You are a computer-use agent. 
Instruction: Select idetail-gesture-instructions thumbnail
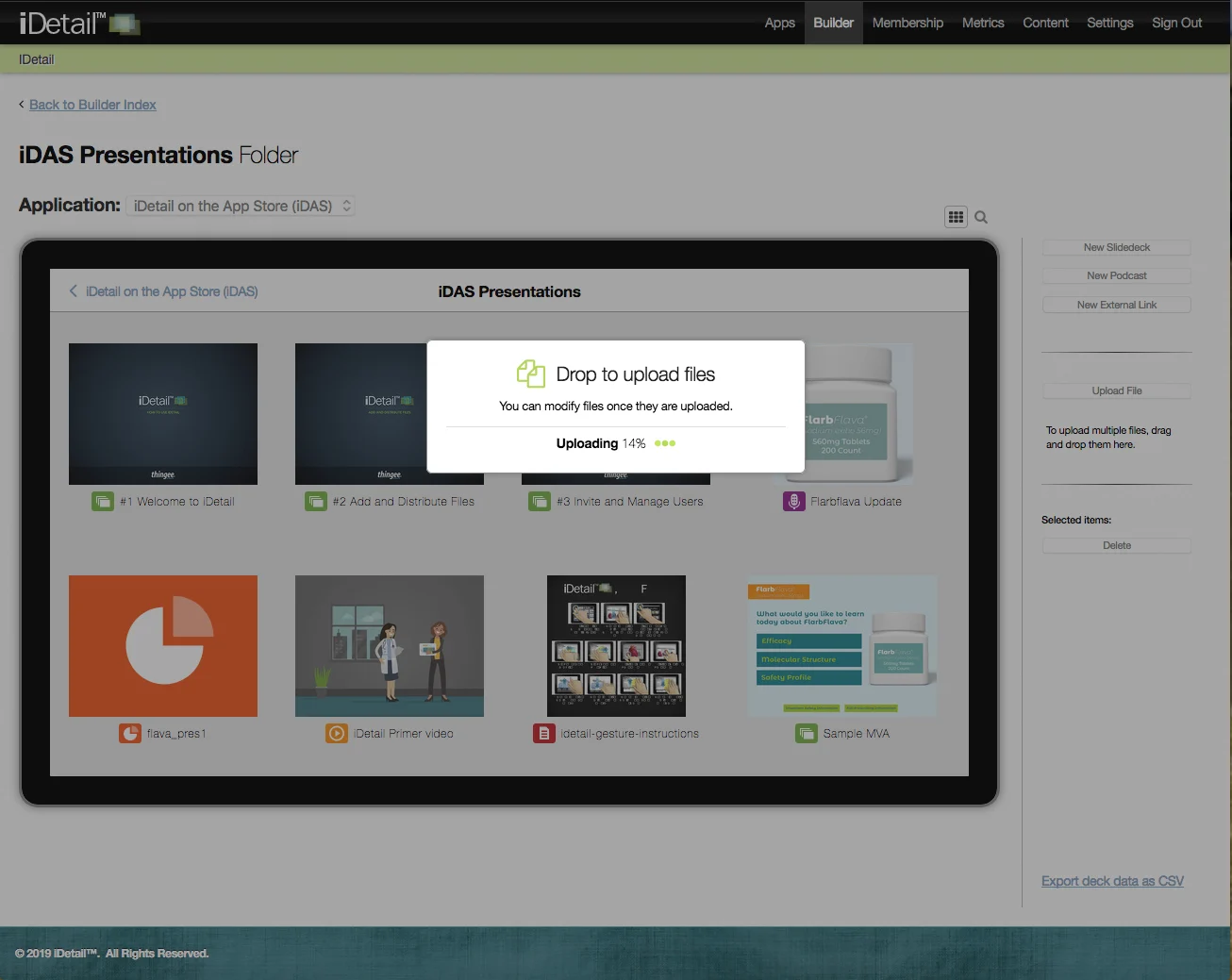616,646
